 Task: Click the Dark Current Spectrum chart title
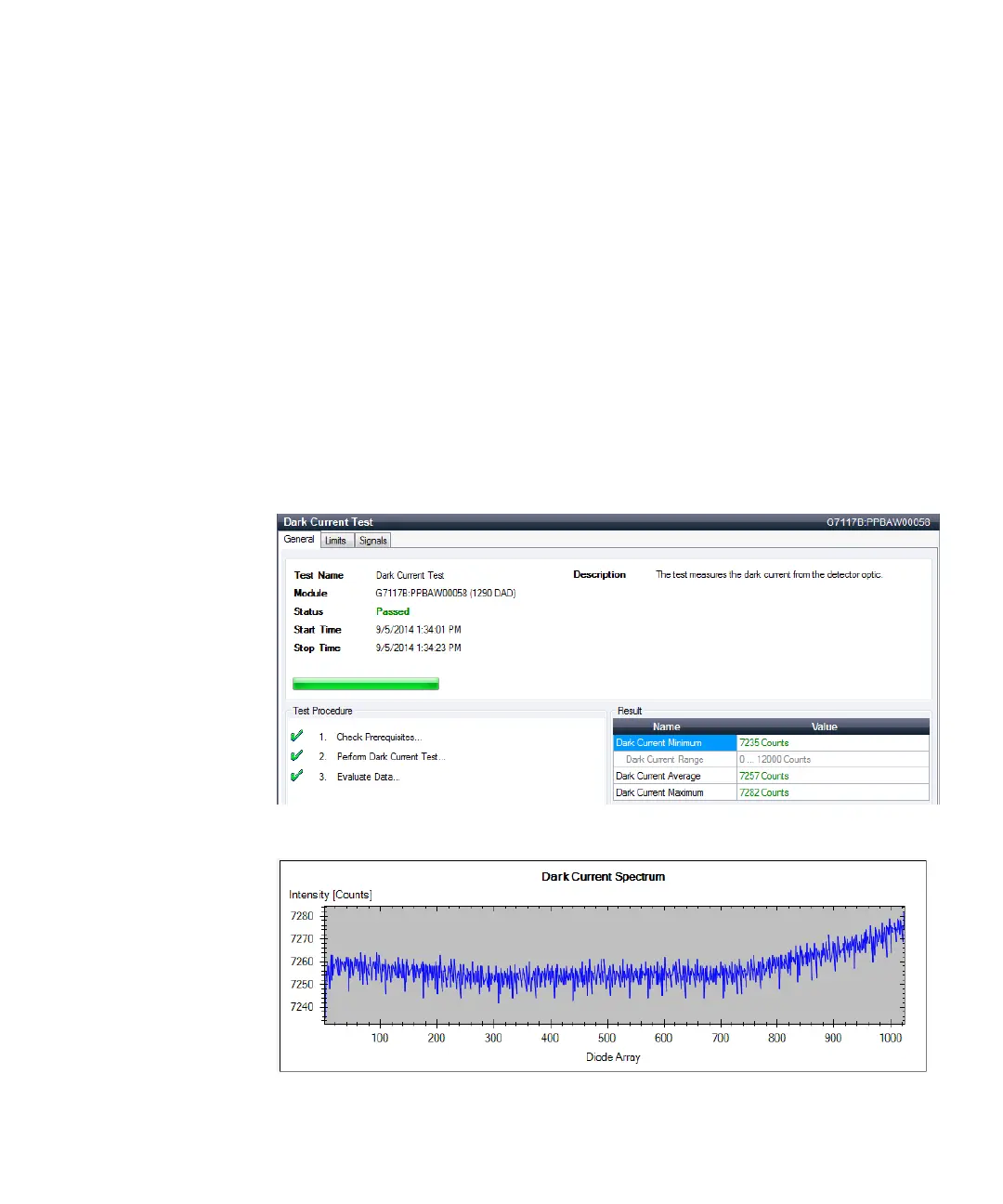[604, 877]
